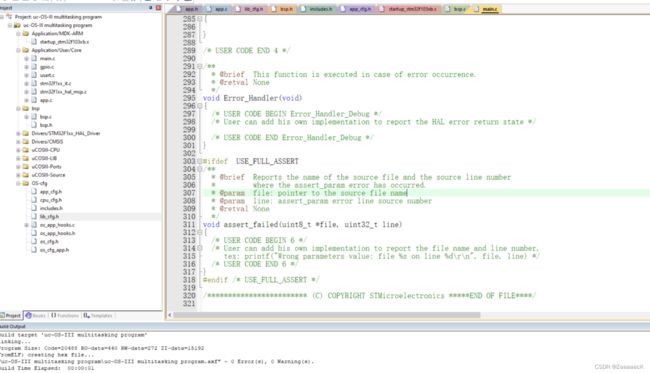
Task: Collapse the uc-OS-III multitasking program target
Action: [x=10, y=25]
